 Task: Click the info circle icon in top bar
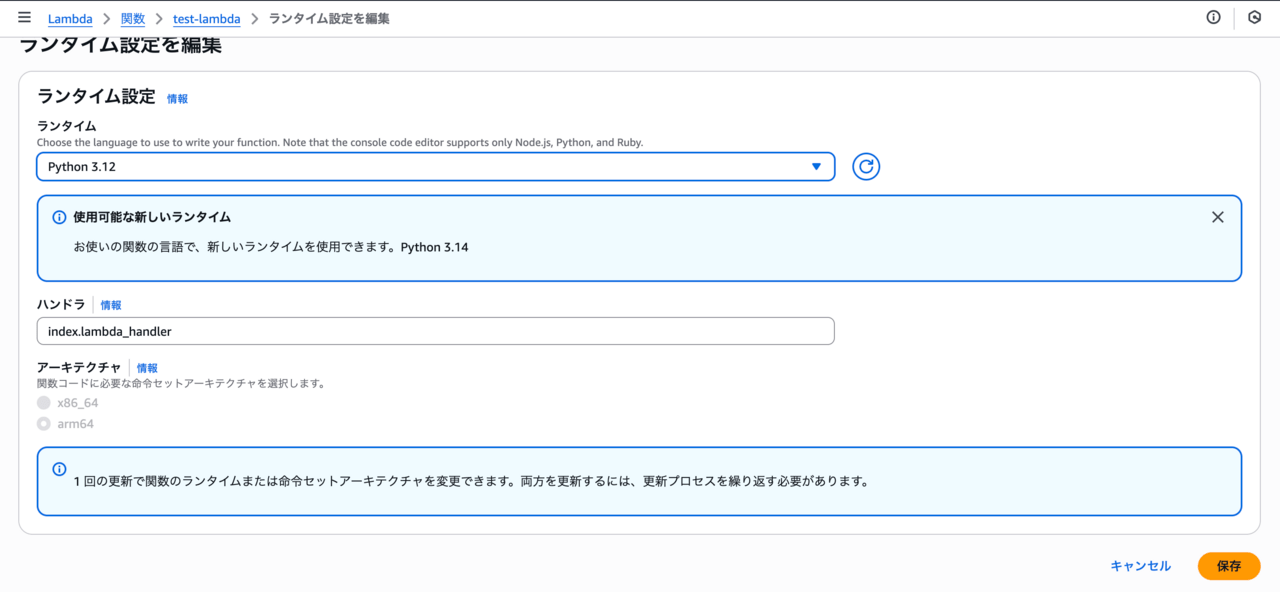click(1213, 18)
